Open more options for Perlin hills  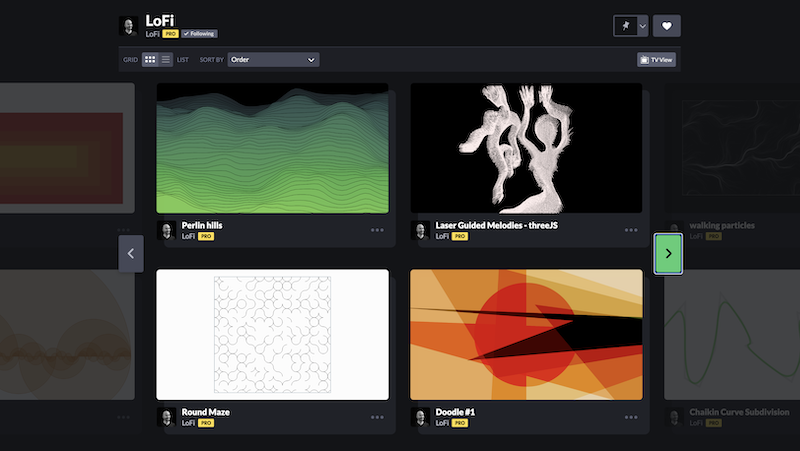tap(377, 230)
